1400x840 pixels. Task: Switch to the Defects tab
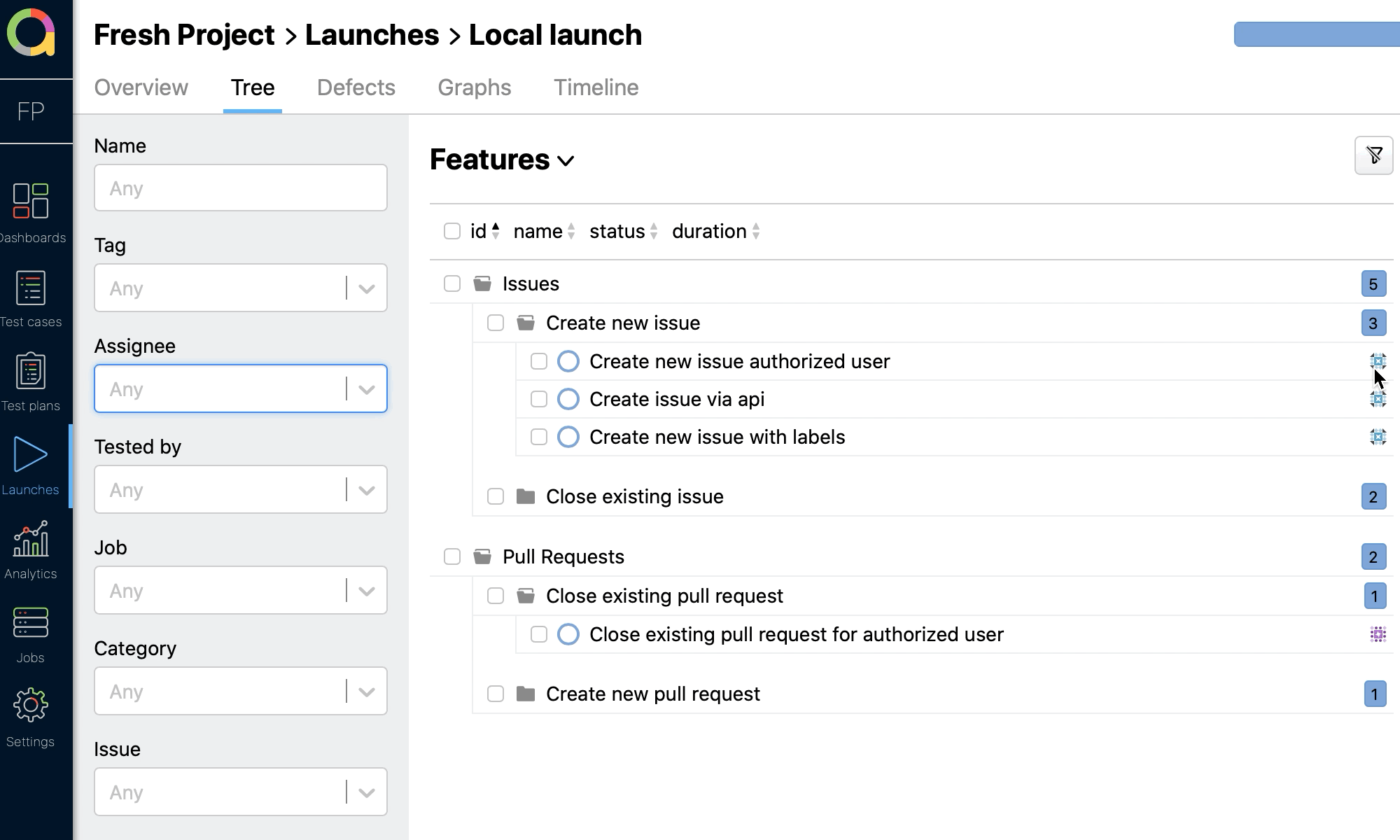pyautogui.click(x=356, y=87)
